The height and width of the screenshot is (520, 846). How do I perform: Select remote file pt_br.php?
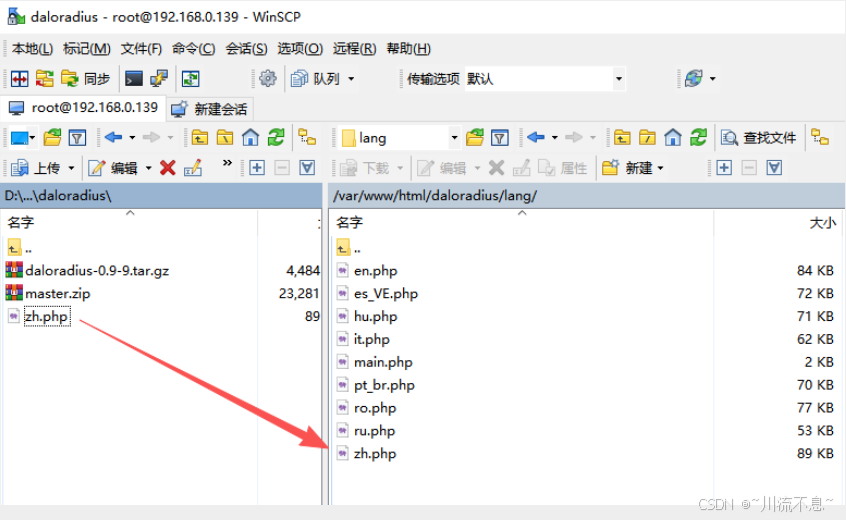click(x=384, y=385)
